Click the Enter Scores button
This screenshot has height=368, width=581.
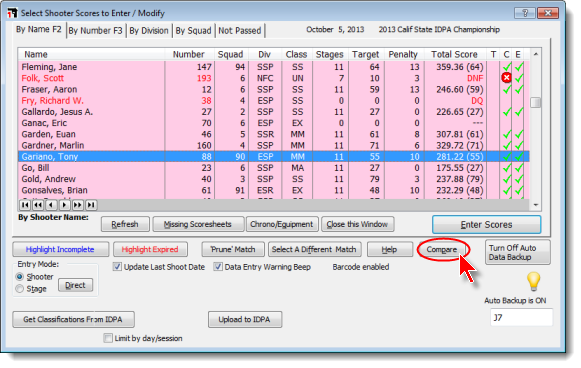point(486,225)
